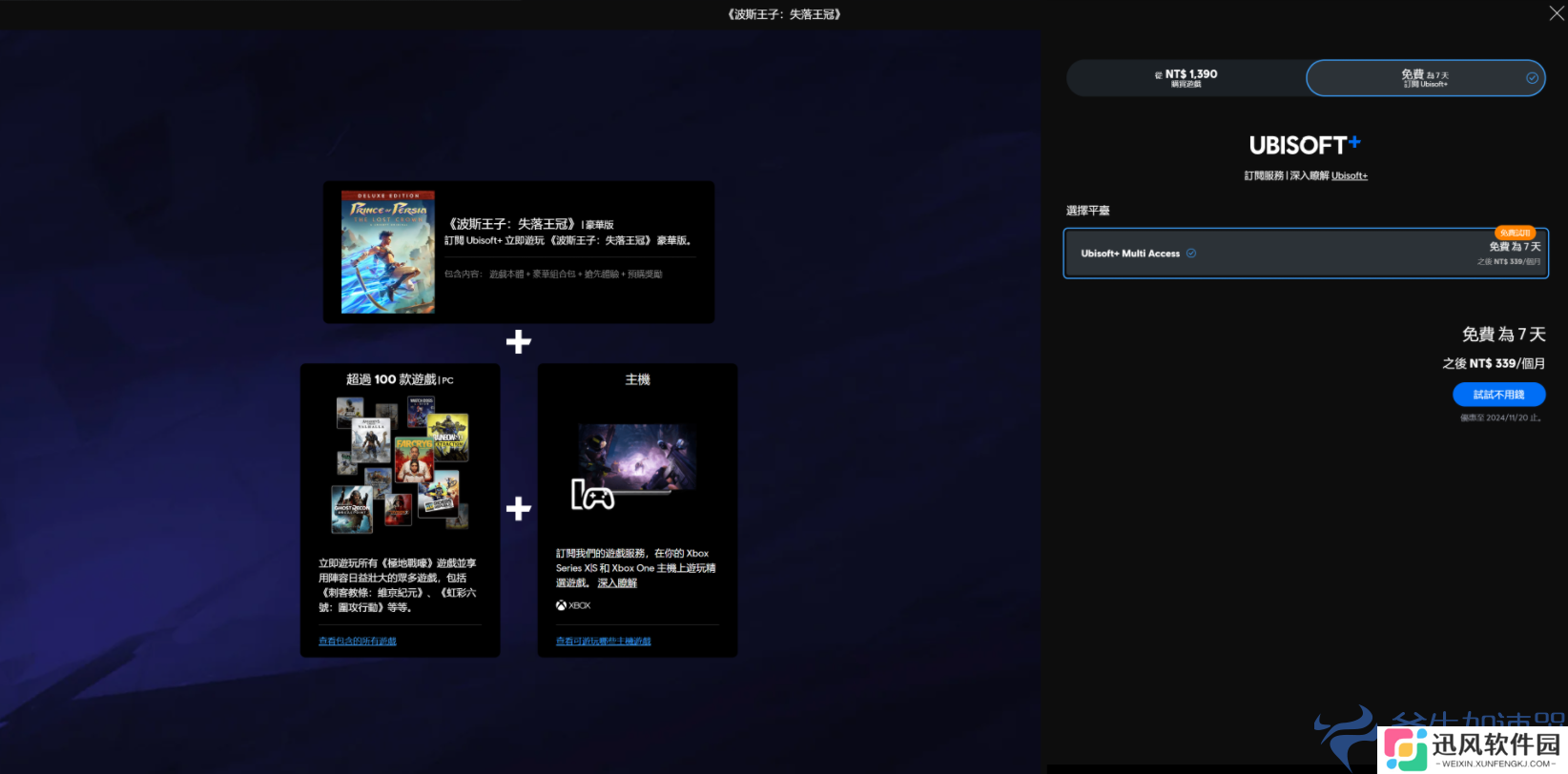Click the blue free trial button
This screenshot has width=1568, height=774.
click(x=1498, y=394)
